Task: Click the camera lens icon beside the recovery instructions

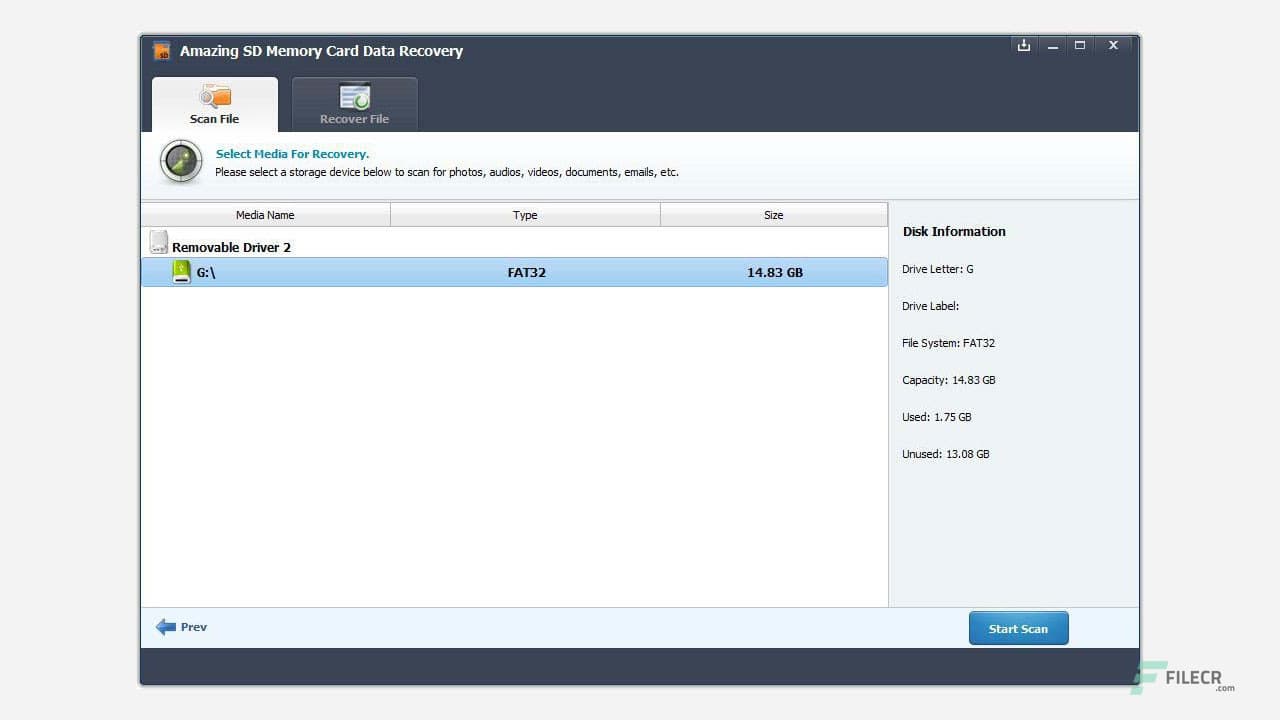Action: (x=180, y=161)
